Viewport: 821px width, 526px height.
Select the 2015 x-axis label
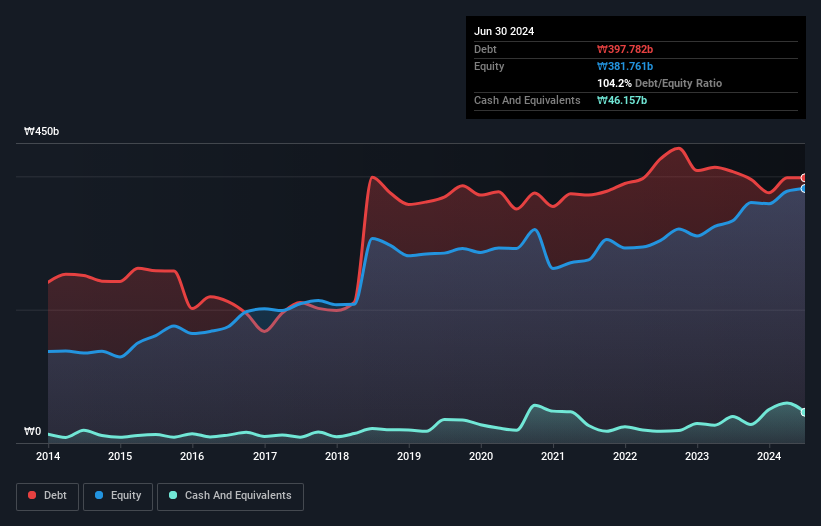[x=120, y=456]
